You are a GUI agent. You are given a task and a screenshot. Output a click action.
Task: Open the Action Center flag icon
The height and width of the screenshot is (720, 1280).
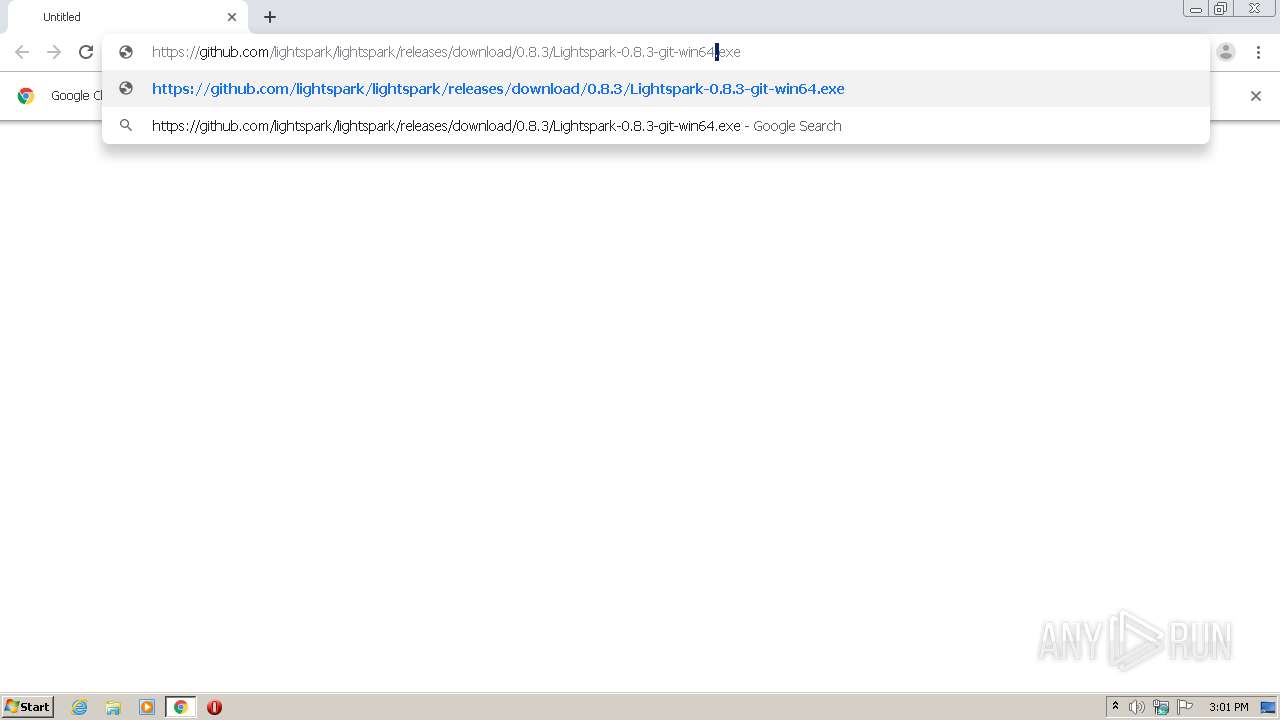1185,707
